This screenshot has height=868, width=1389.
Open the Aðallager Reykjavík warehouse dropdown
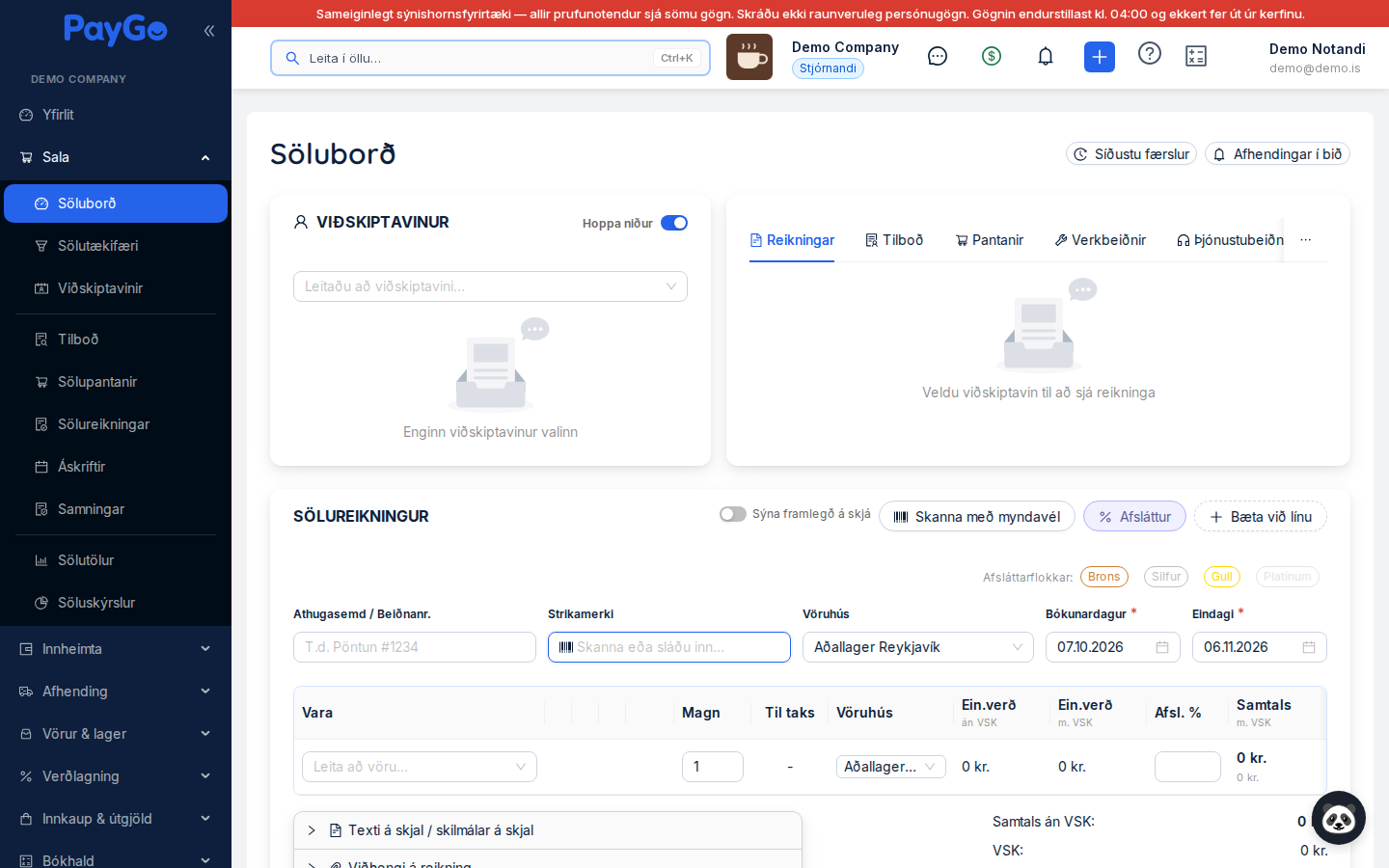coord(918,647)
